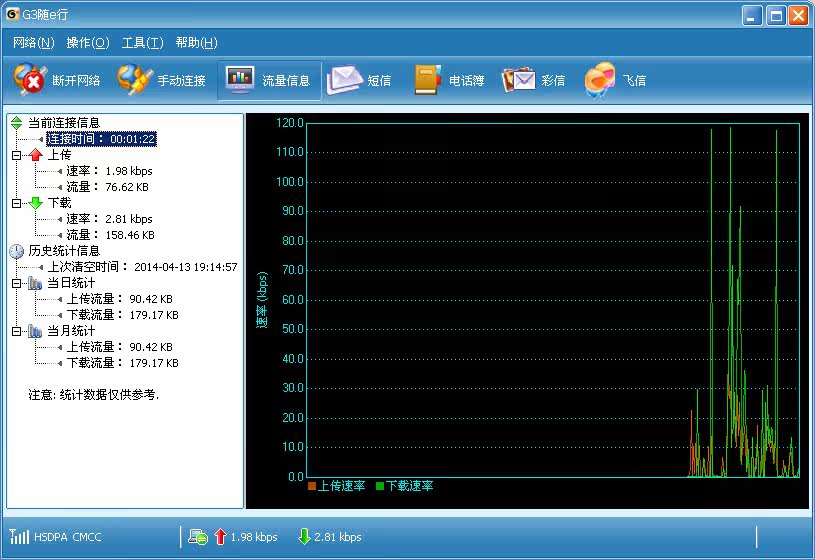Open the SMS (短信) envelope icon

pos(344,80)
